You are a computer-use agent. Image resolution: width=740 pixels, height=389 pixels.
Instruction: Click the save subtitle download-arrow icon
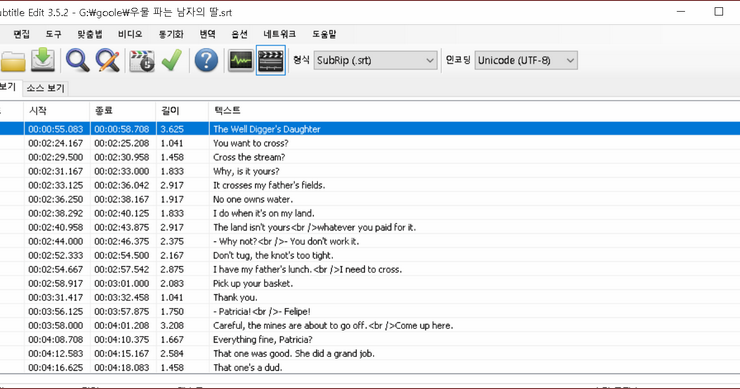43,60
